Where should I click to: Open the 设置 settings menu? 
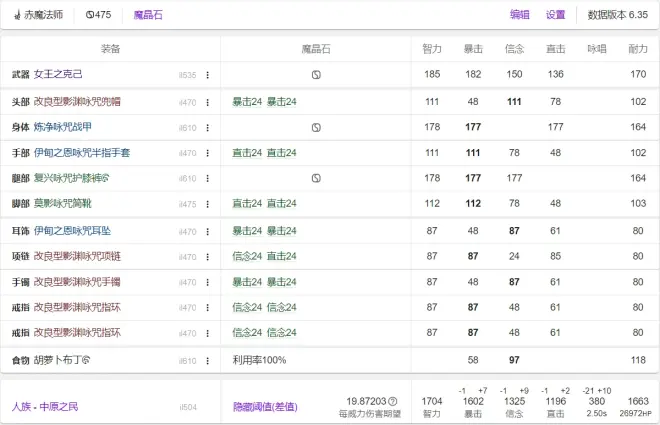555,15
